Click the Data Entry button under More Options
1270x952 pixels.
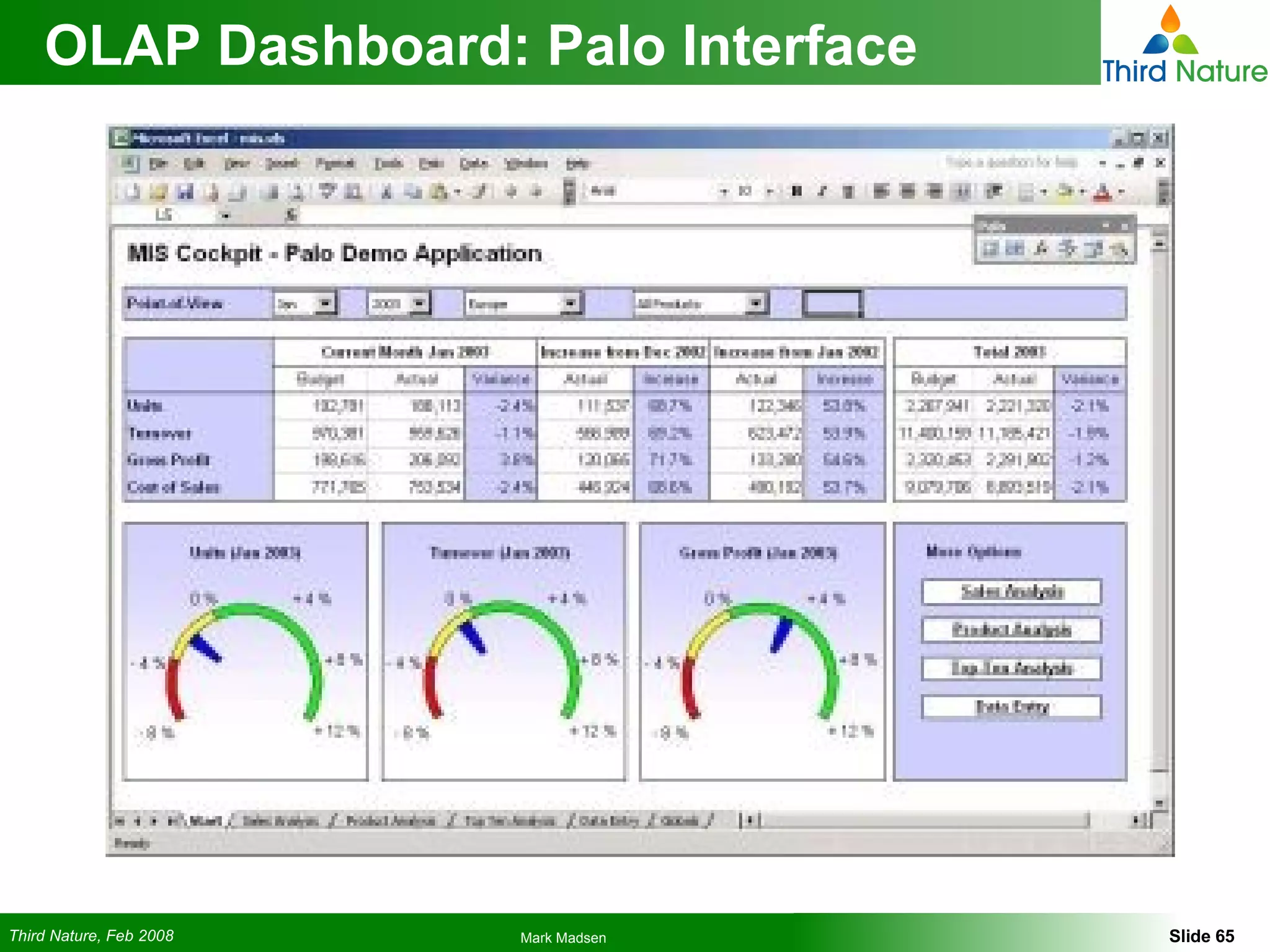pos(1011,707)
